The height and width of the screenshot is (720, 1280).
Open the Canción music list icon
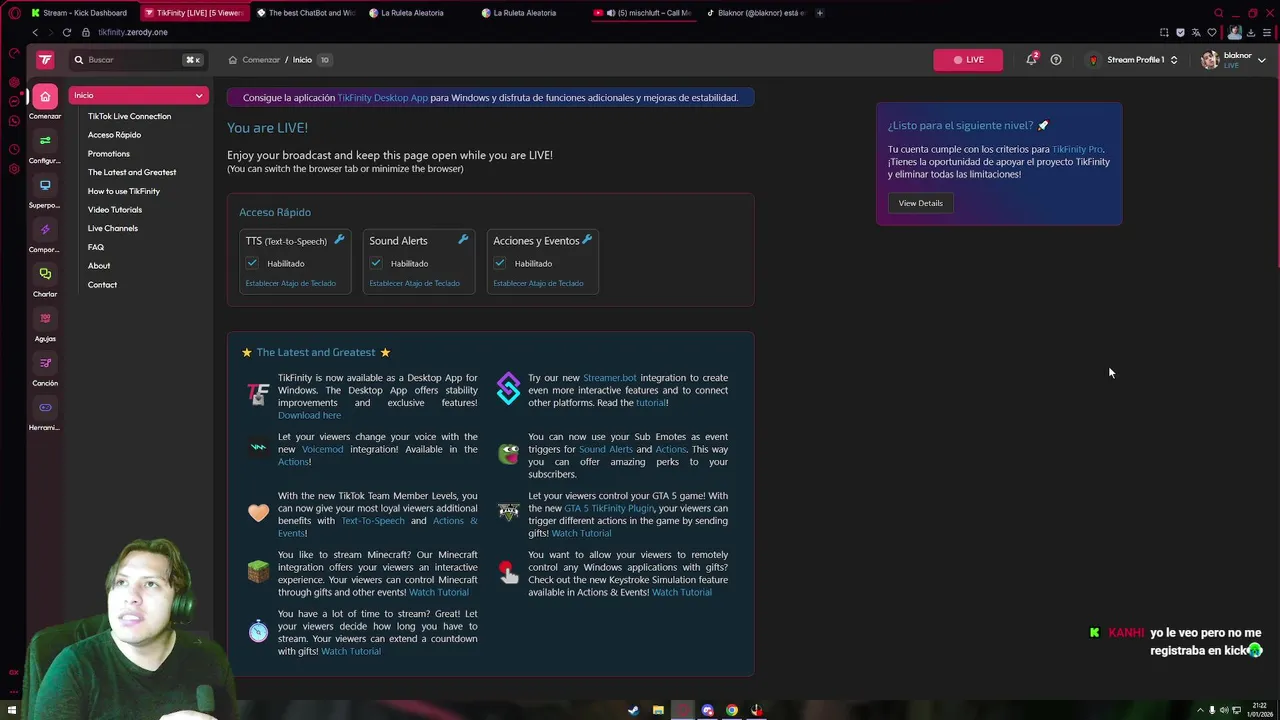[45, 363]
